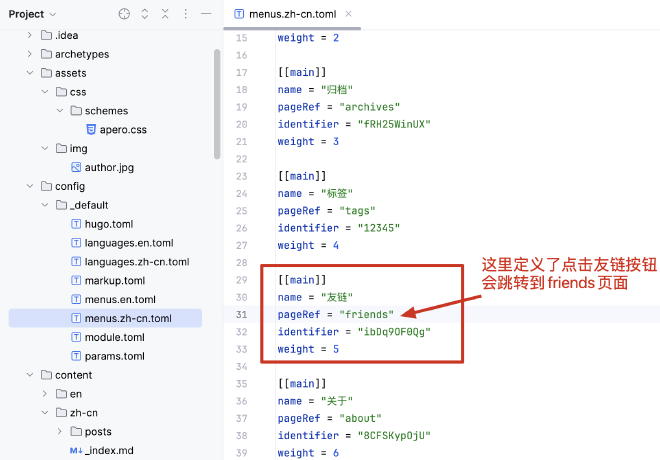
Task: Open the Project panel options menu
Action: click(x=186, y=14)
